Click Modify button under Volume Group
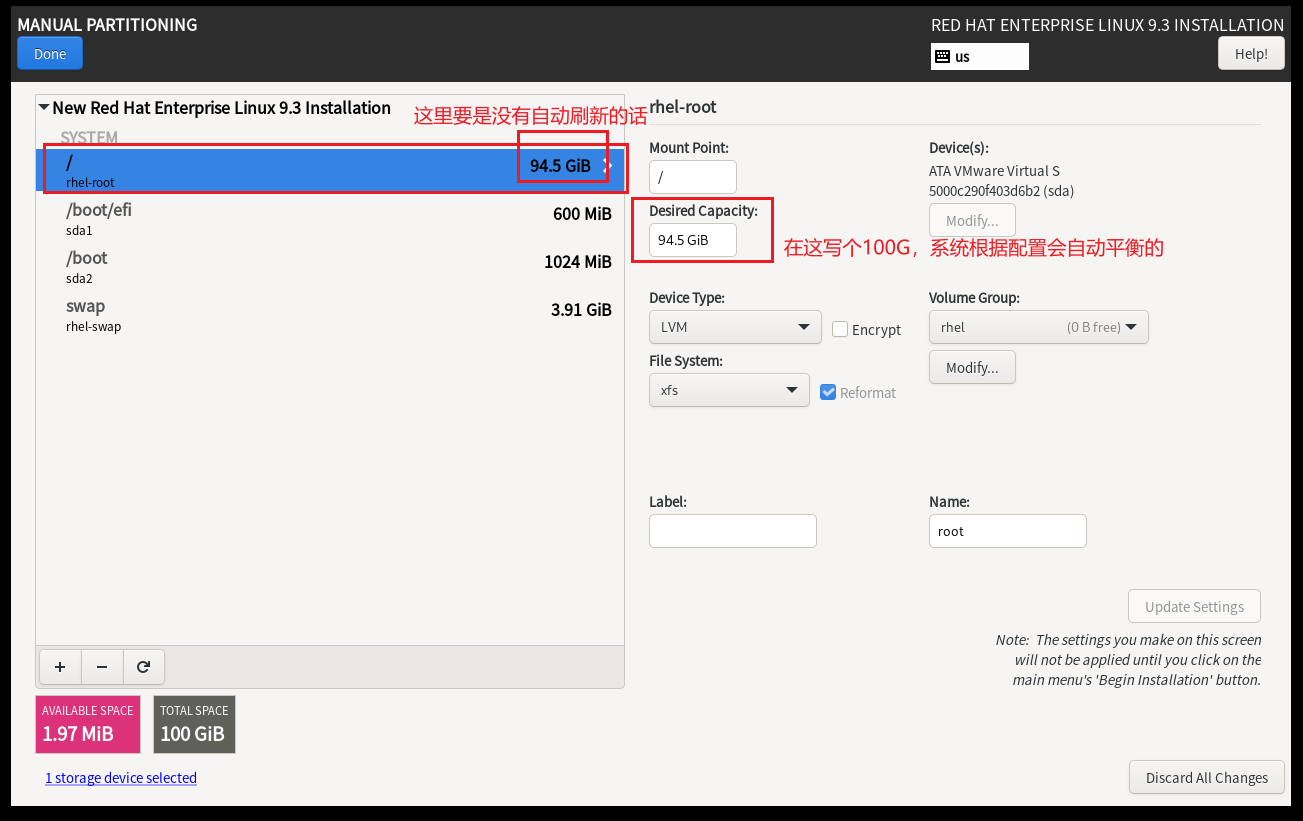This screenshot has height=821, width=1303. [x=972, y=367]
